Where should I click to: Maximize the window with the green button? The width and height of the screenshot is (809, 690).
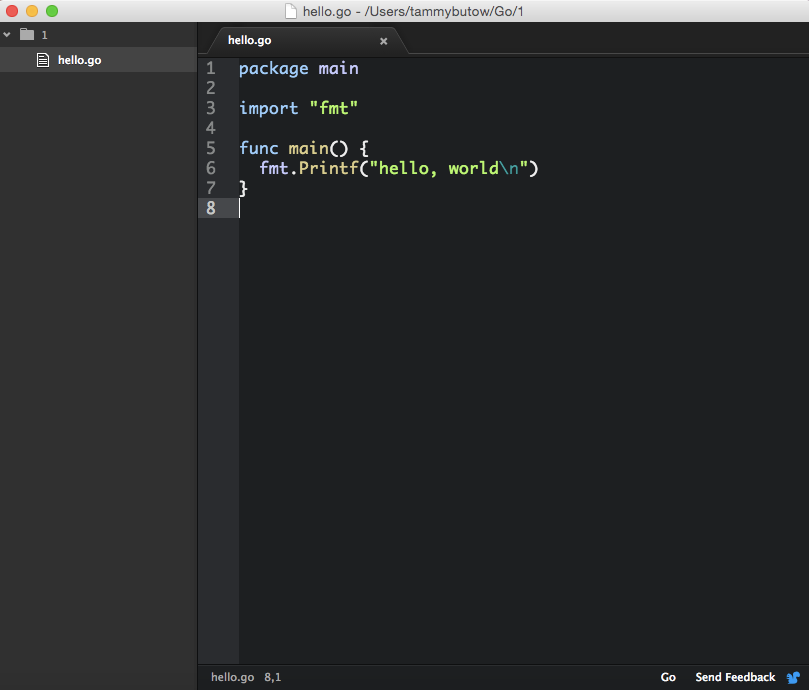52,11
